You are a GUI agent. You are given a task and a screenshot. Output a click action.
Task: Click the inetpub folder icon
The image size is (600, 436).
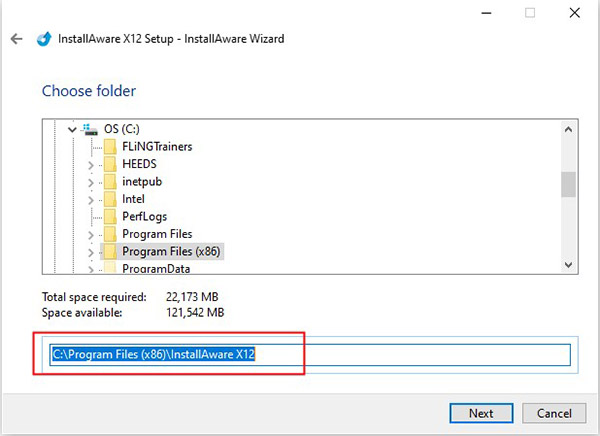pos(110,182)
